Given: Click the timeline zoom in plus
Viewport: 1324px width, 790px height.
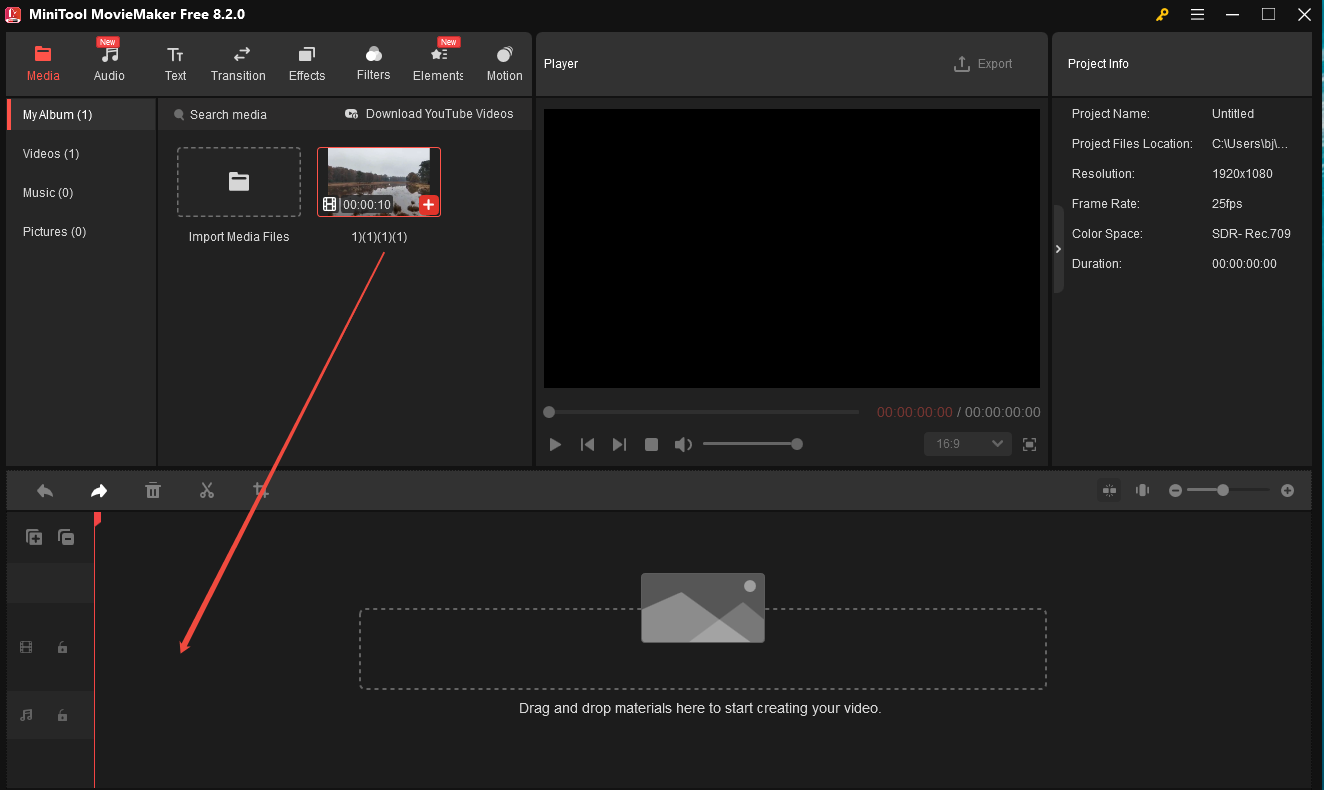Looking at the screenshot, I should pyautogui.click(x=1287, y=490).
